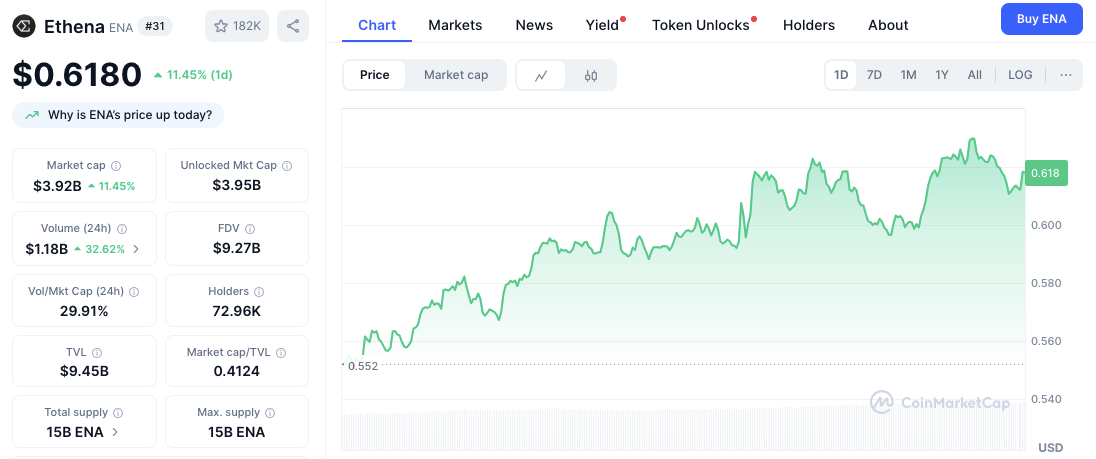Switch to candlestick chart icon

(591, 75)
